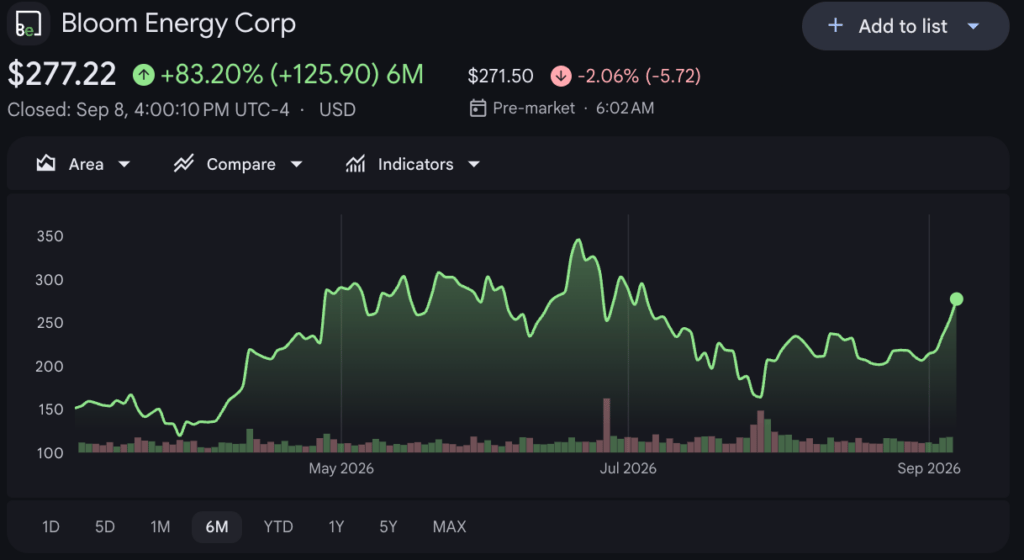Open the Add to list caret menu

[973, 27]
